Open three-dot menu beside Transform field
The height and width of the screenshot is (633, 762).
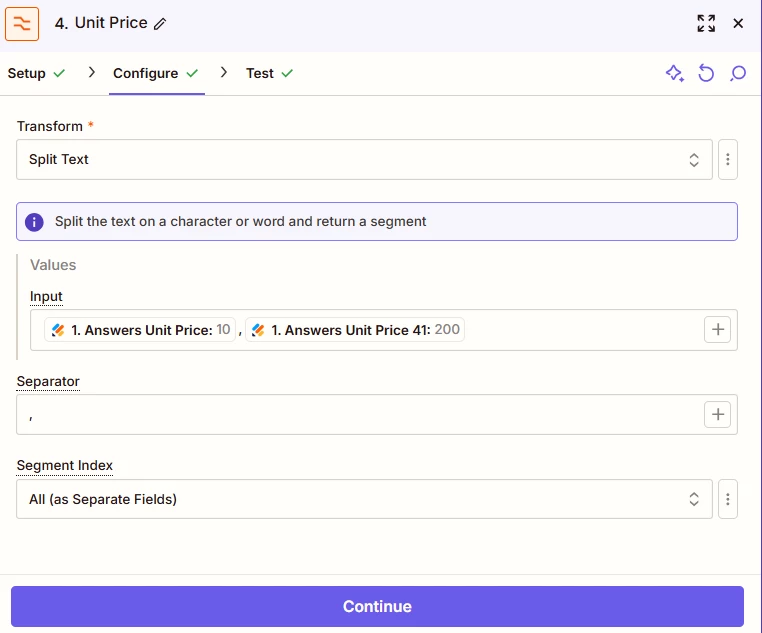pyautogui.click(x=727, y=159)
